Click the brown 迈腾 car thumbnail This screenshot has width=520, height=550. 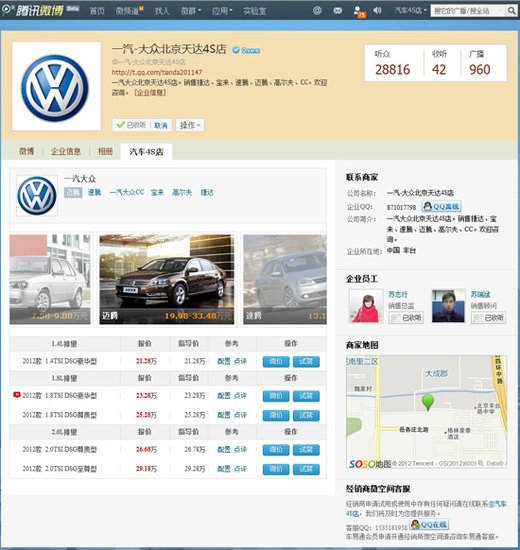pos(167,279)
